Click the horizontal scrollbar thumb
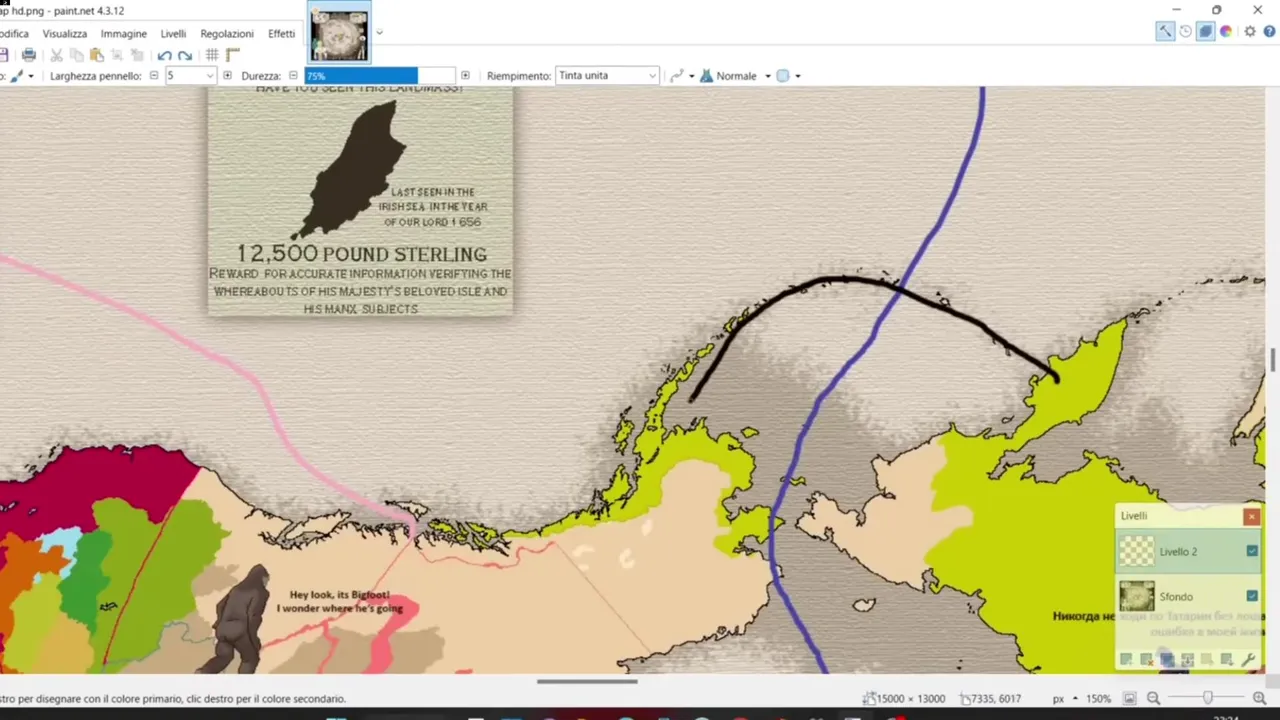This screenshot has width=1280, height=720. (587, 681)
